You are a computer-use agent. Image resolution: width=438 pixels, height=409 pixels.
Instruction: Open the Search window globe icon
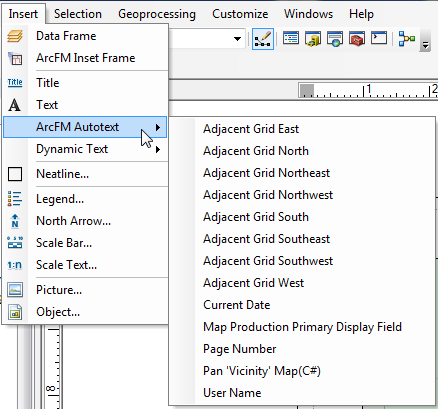click(x=335, y=39)
